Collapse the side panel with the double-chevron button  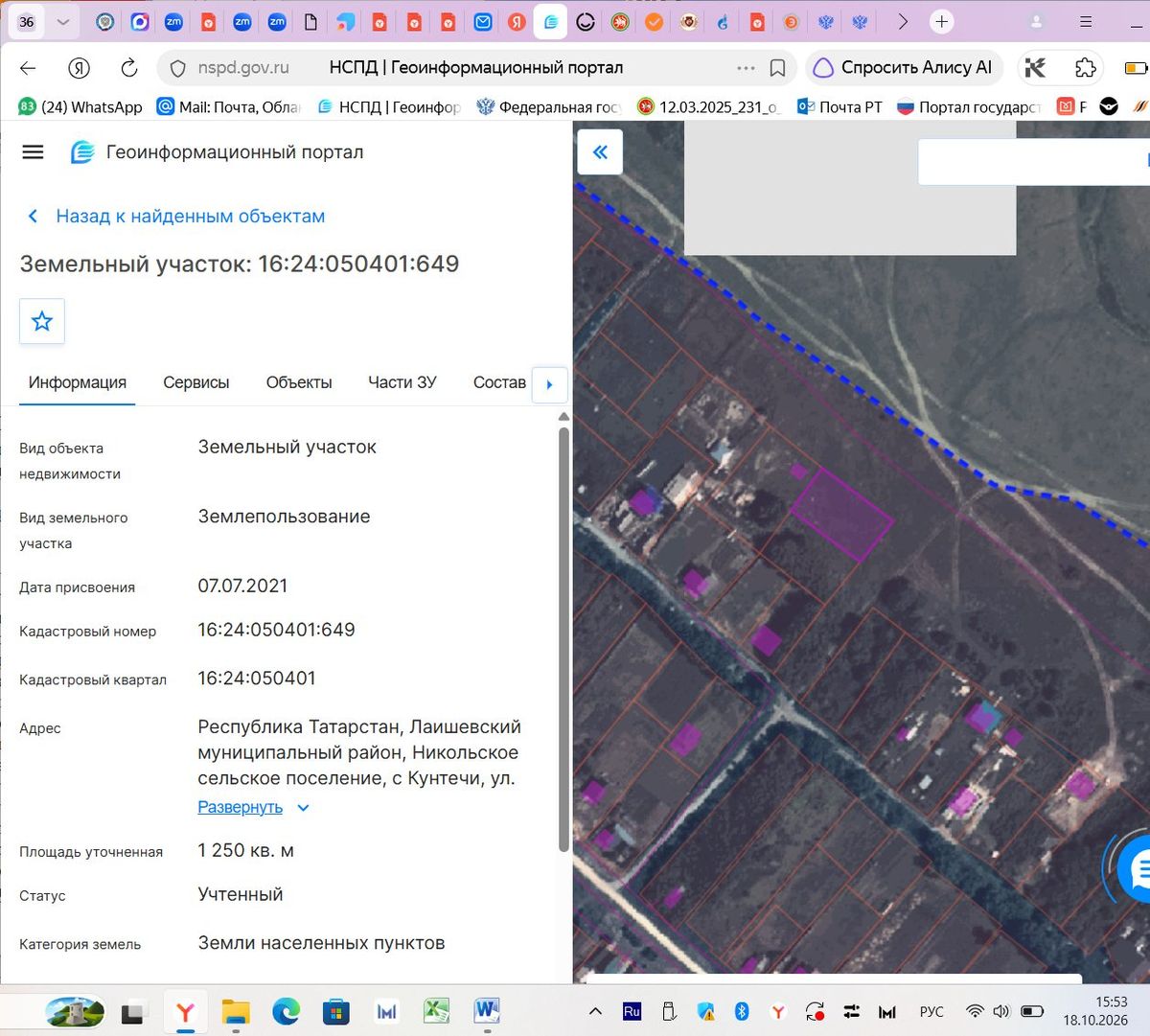(600, 151)
